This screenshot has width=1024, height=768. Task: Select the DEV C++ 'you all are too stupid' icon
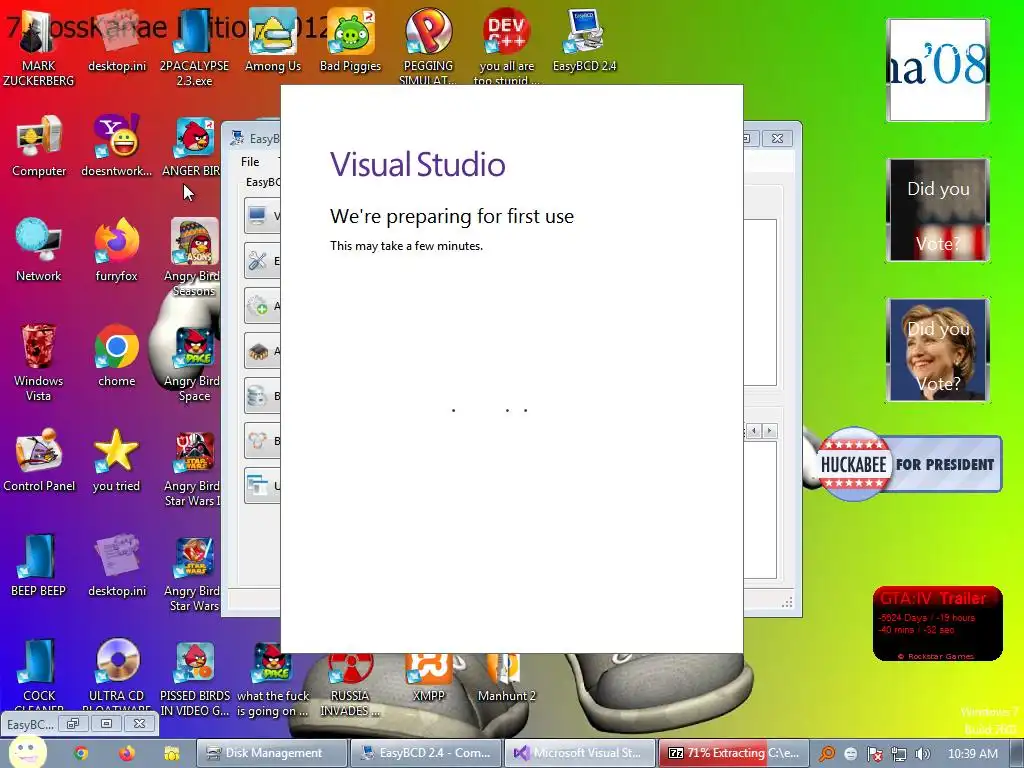click(506, 46)
